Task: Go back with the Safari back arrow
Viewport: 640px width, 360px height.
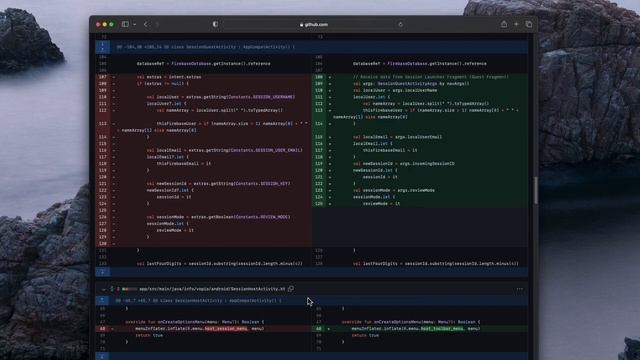Action: (x=146, y=24)
